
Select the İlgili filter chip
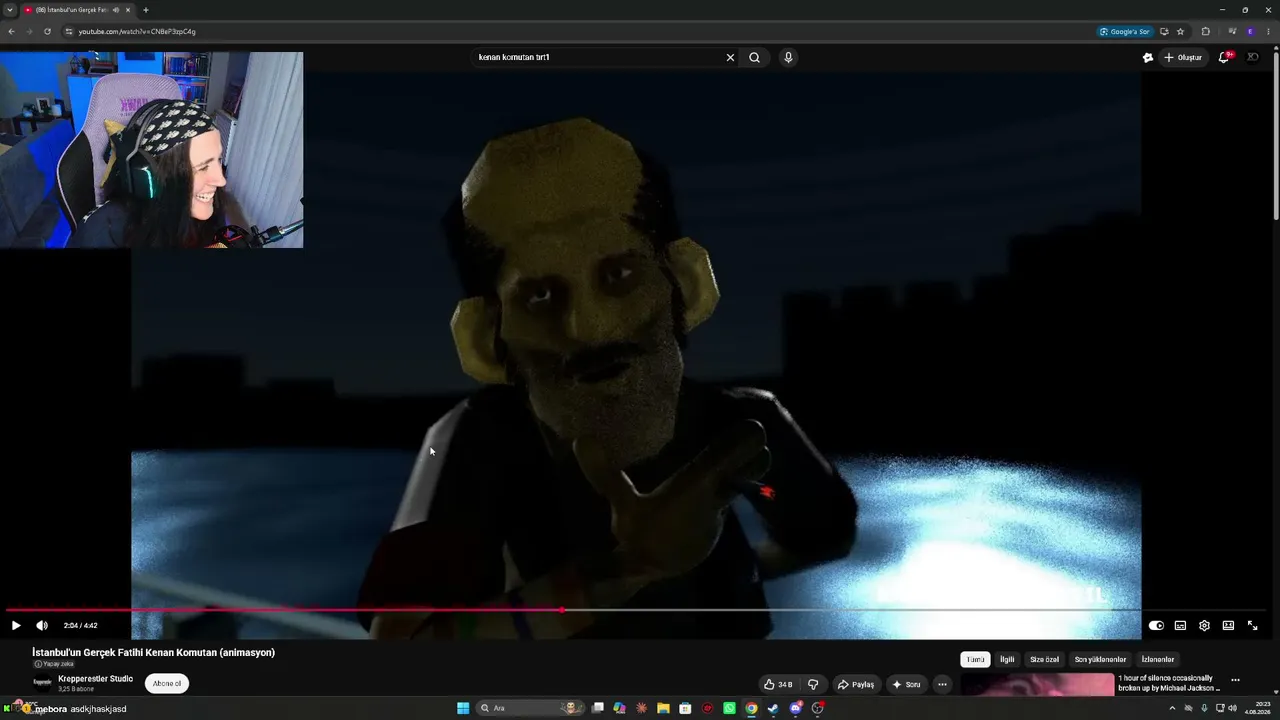point(1007,660)
